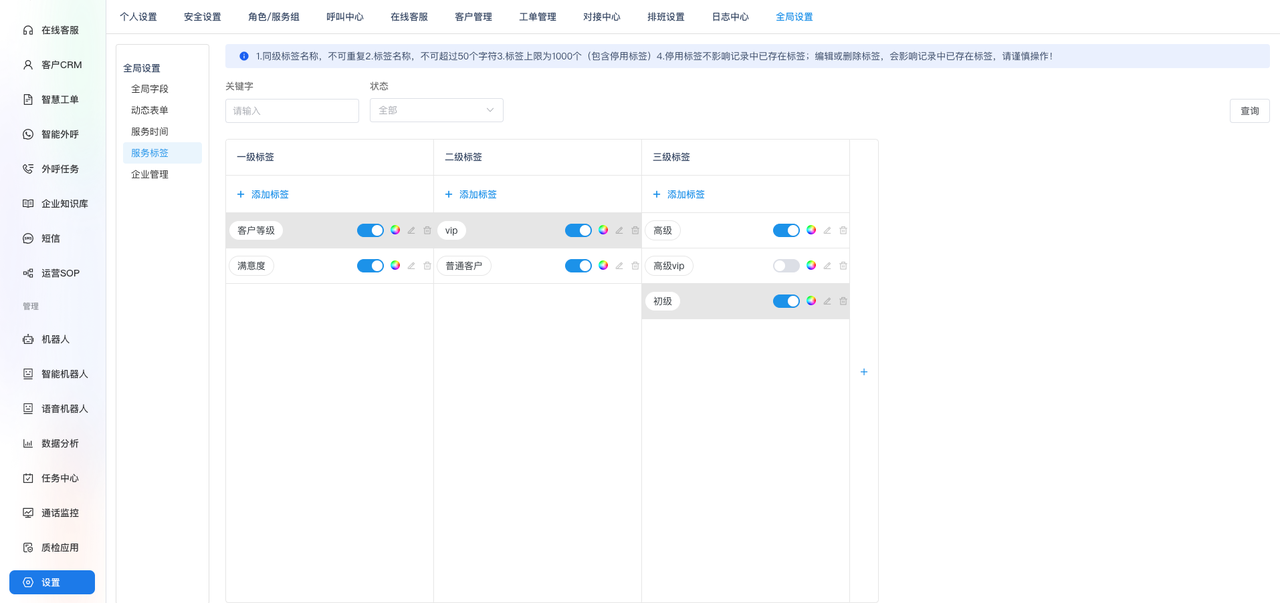Screen dimensions: 1280x603
Task: Delete the 客户等级 tag via trash icon
Action: pos(427,230)
